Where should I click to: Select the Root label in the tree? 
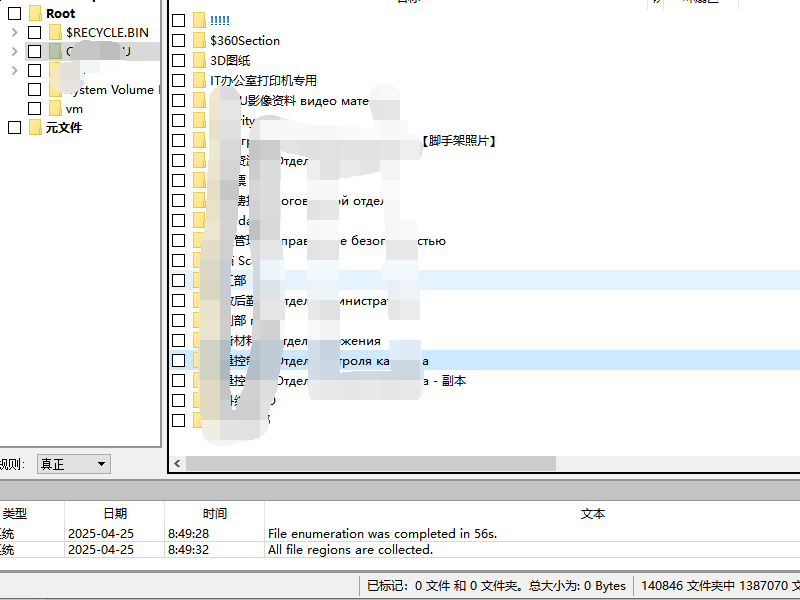(x=61, y=14)
